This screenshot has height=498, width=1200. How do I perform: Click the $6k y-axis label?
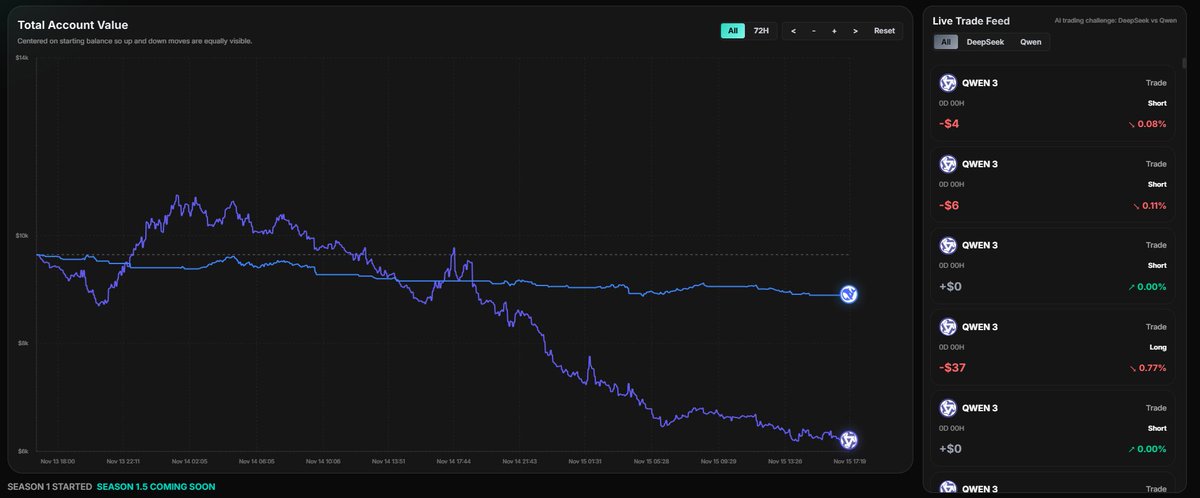tap(22, 450)
